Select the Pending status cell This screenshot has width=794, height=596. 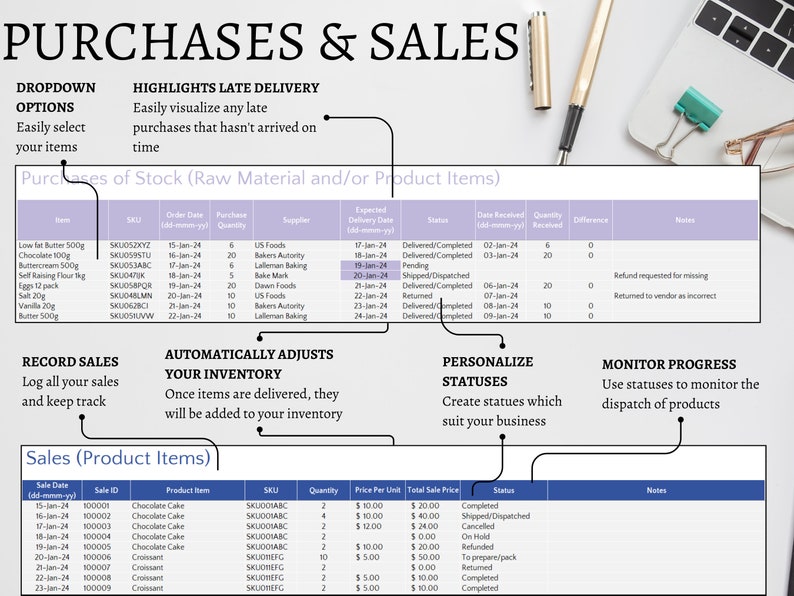tap(415, 265)
